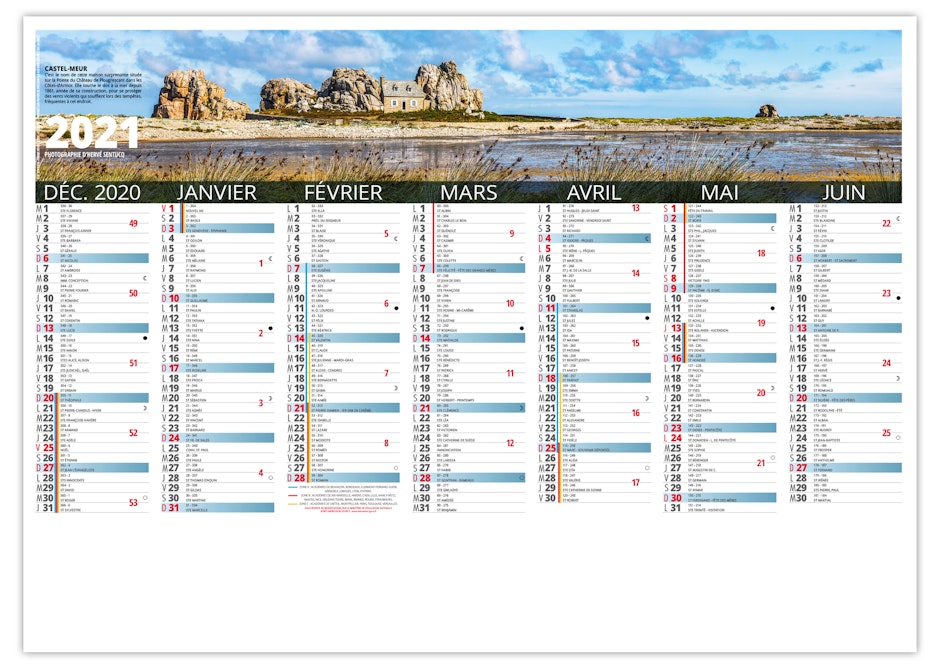Click red week number 50 in December
The image size is (940, 669).
[x=133, y=293]
